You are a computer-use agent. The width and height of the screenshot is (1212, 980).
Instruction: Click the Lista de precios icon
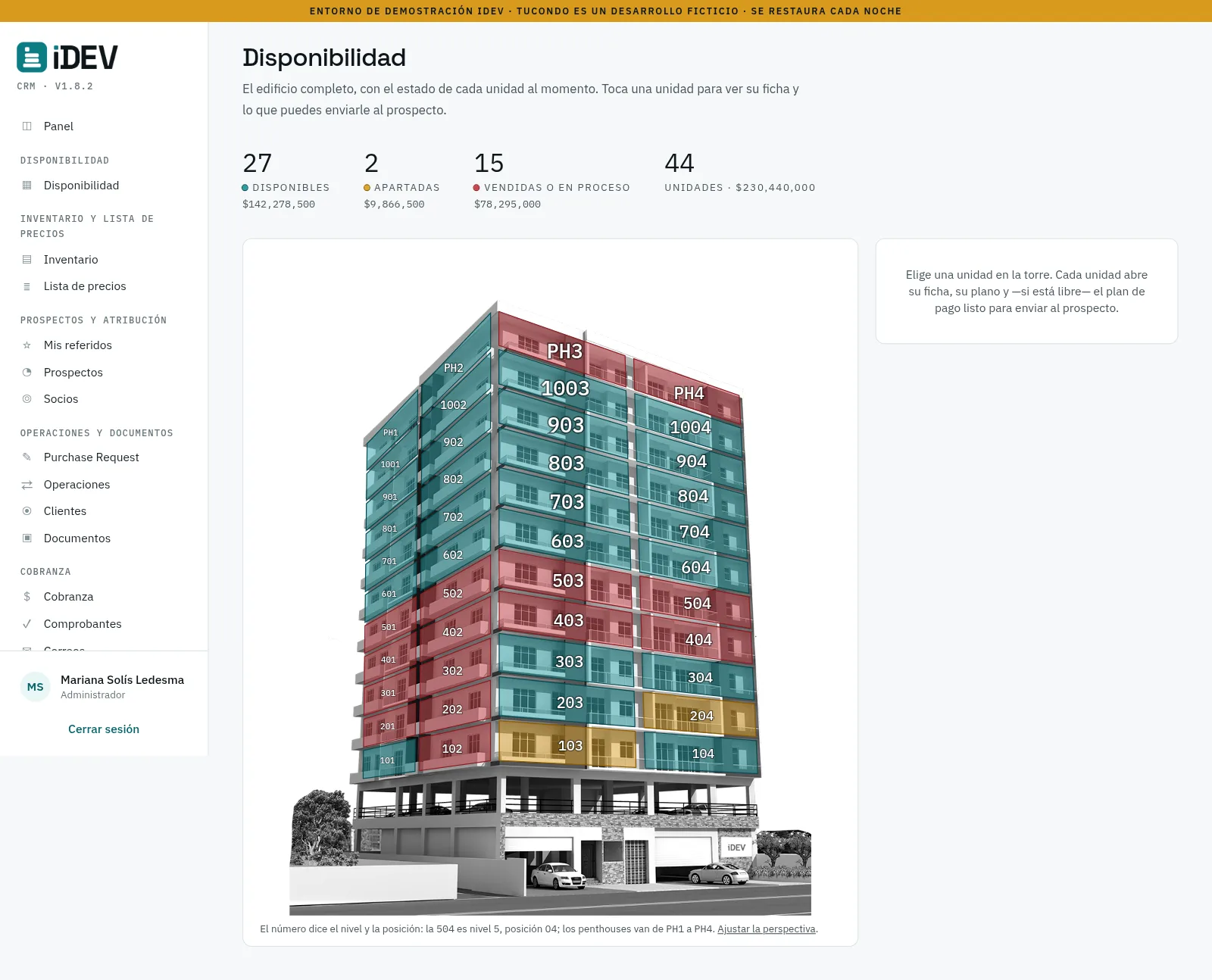(27, 286)
